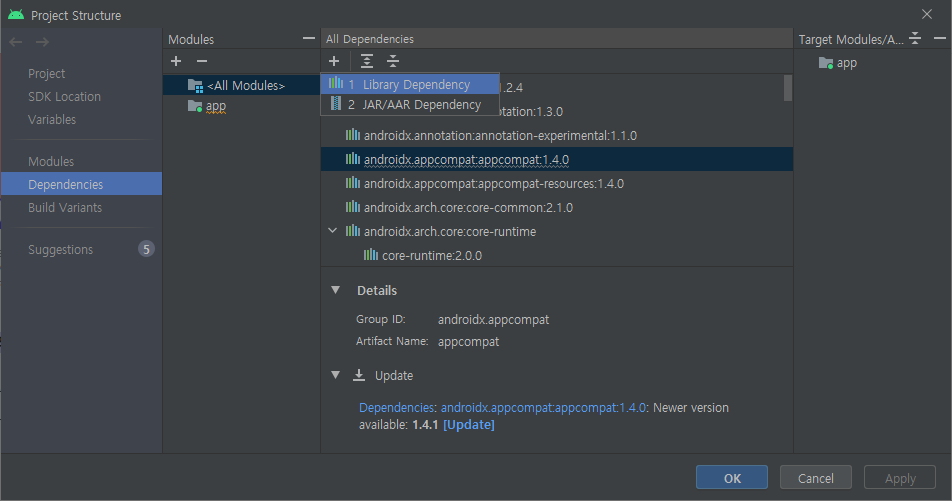
Task: Select androidx.appcompat:appcompat-resources:1.4.0 dependency
Action: pyautogui.click(x=557, y=183)
